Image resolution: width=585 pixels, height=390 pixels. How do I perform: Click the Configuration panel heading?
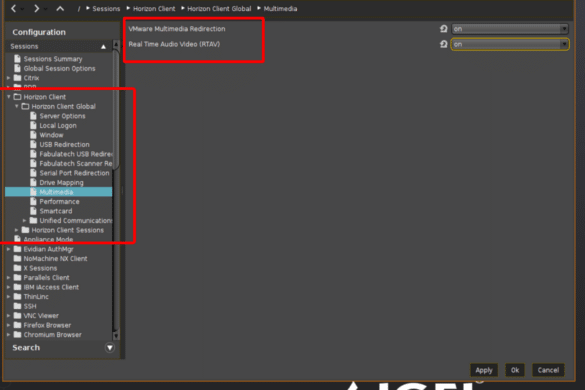tap(39, 32)
